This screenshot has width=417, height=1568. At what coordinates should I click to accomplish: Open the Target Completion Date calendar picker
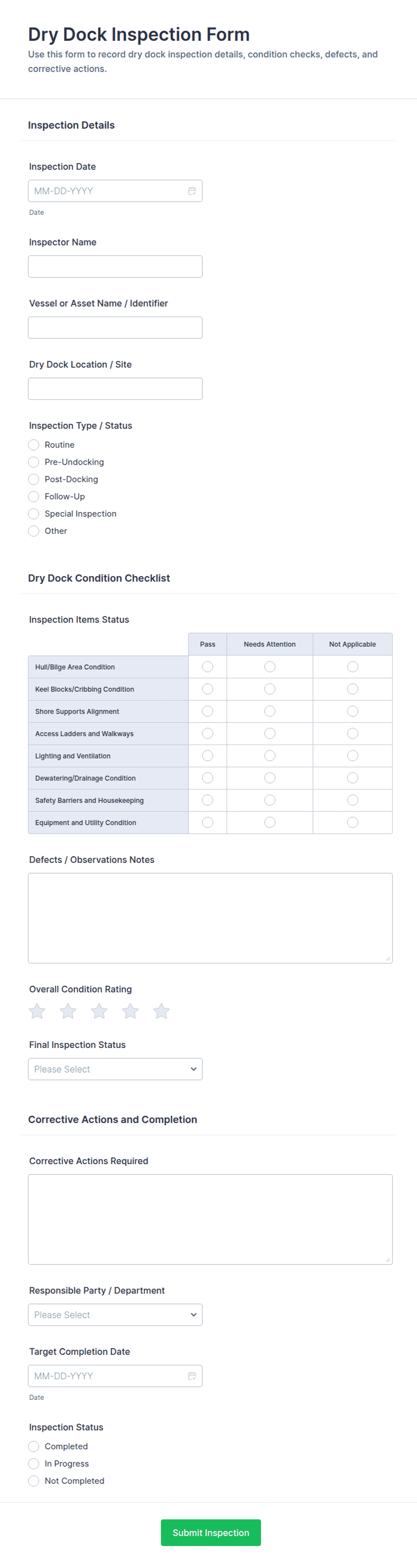click(192, 1376)
